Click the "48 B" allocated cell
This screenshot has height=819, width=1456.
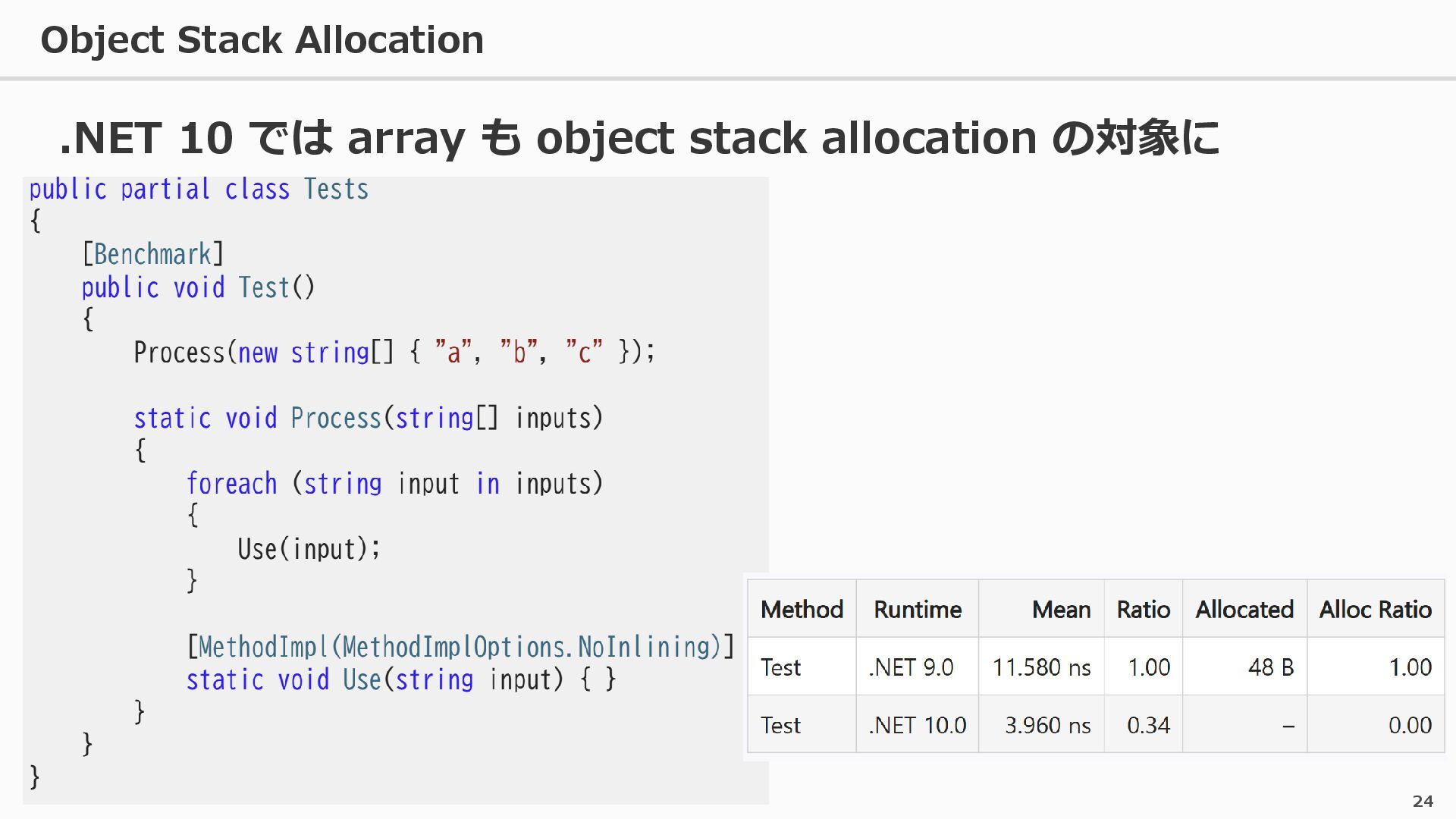[x=1270, y=667]
